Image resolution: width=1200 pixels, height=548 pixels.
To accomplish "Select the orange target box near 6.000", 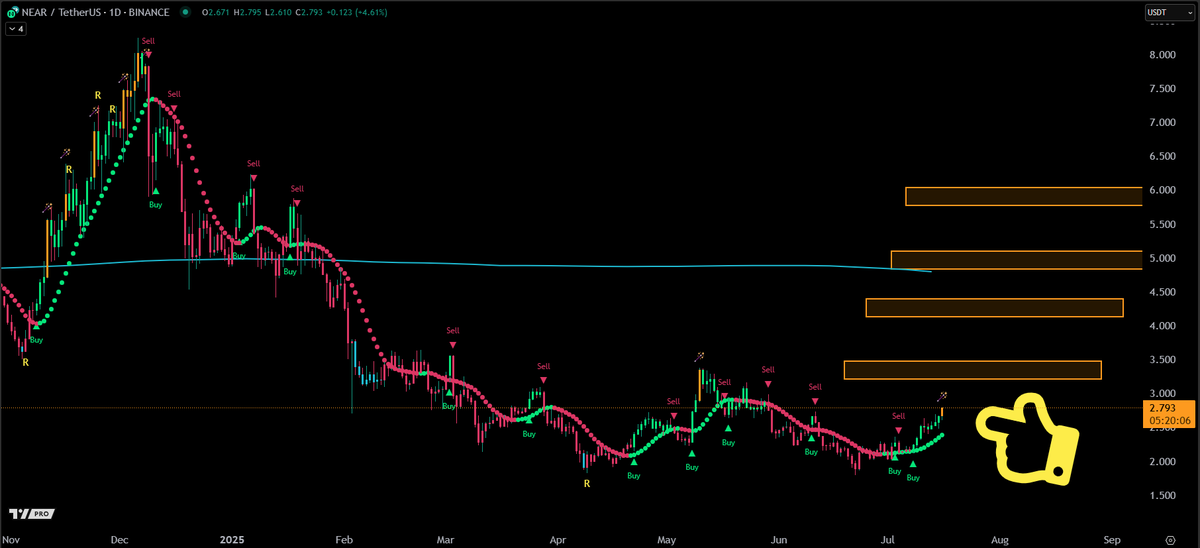I will click(x=1023, y=196).
